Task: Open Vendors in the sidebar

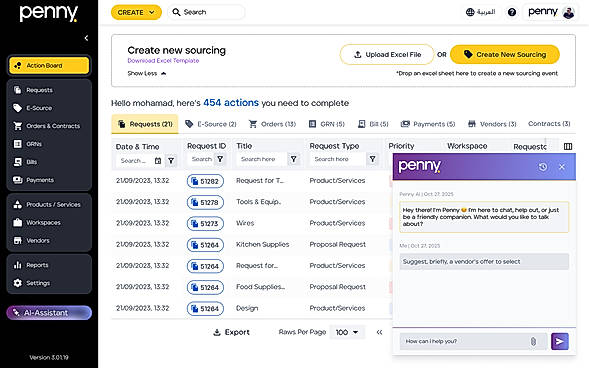Action: [x=49, y=241]
